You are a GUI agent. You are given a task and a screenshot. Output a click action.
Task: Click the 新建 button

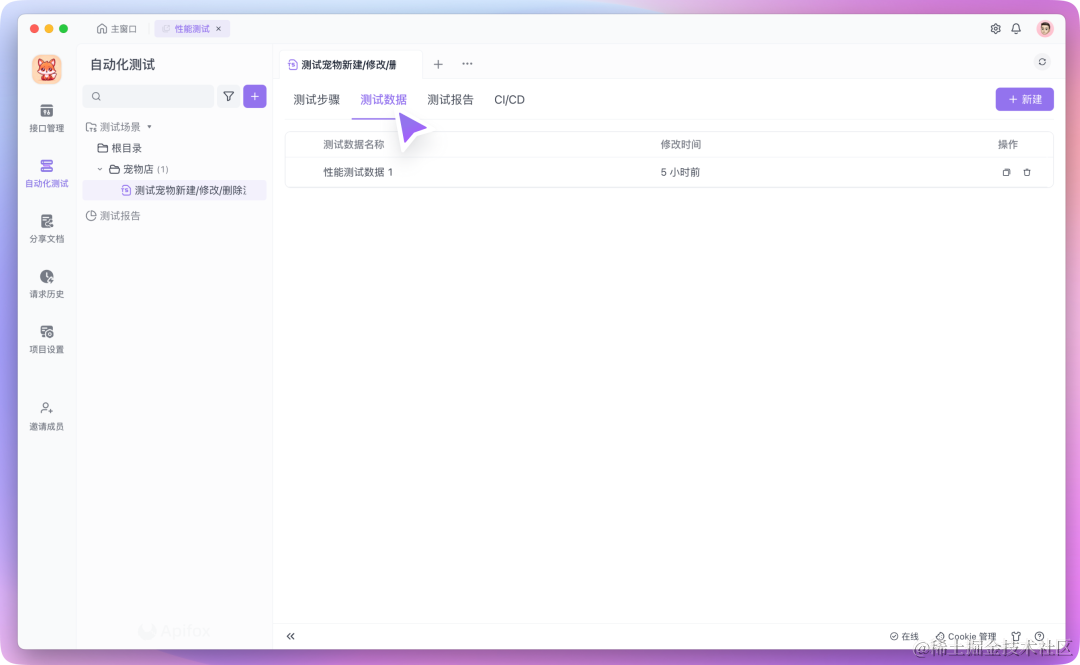(1024, 99)
